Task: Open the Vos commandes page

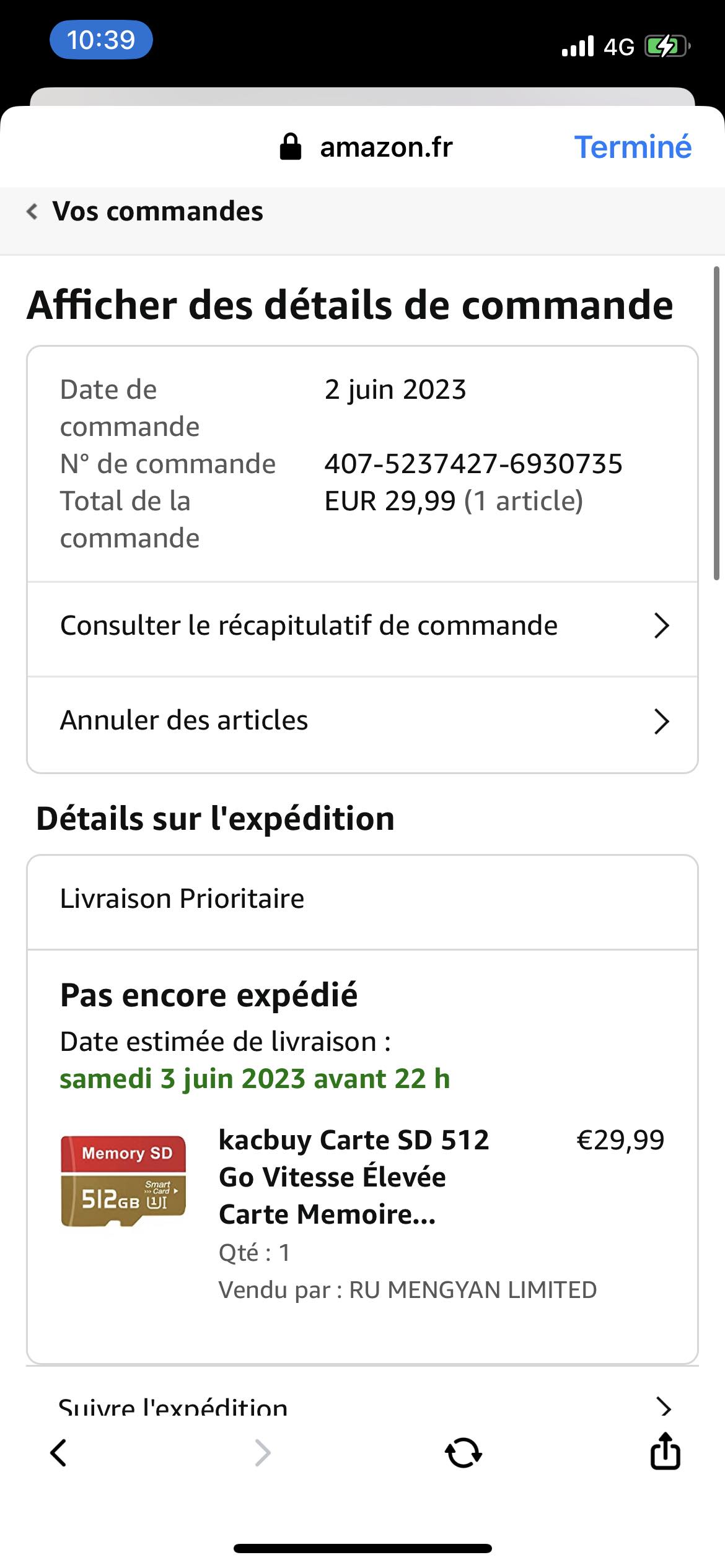Action: point(157,212)
